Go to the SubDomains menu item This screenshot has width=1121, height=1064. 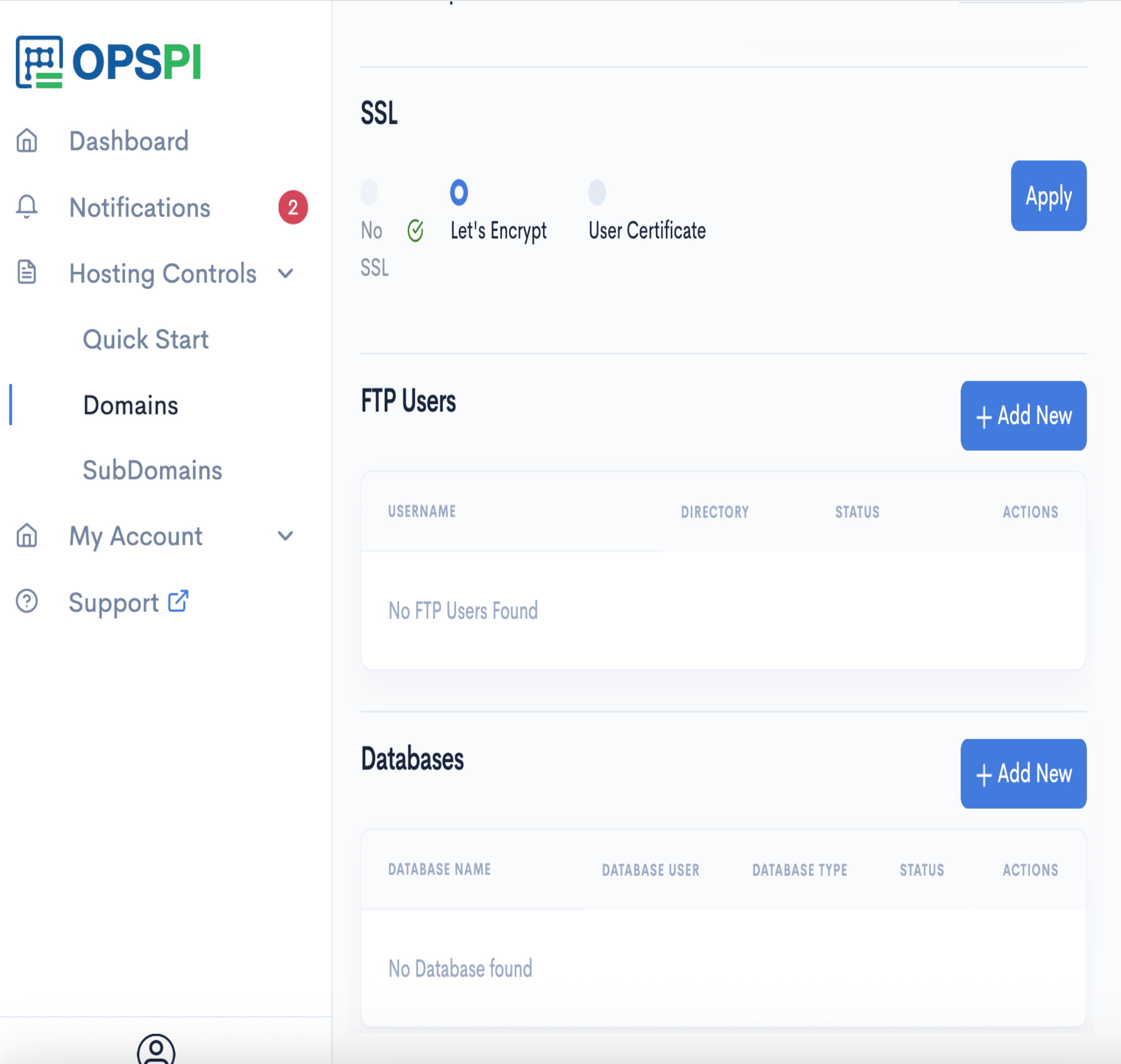(152, 470)
